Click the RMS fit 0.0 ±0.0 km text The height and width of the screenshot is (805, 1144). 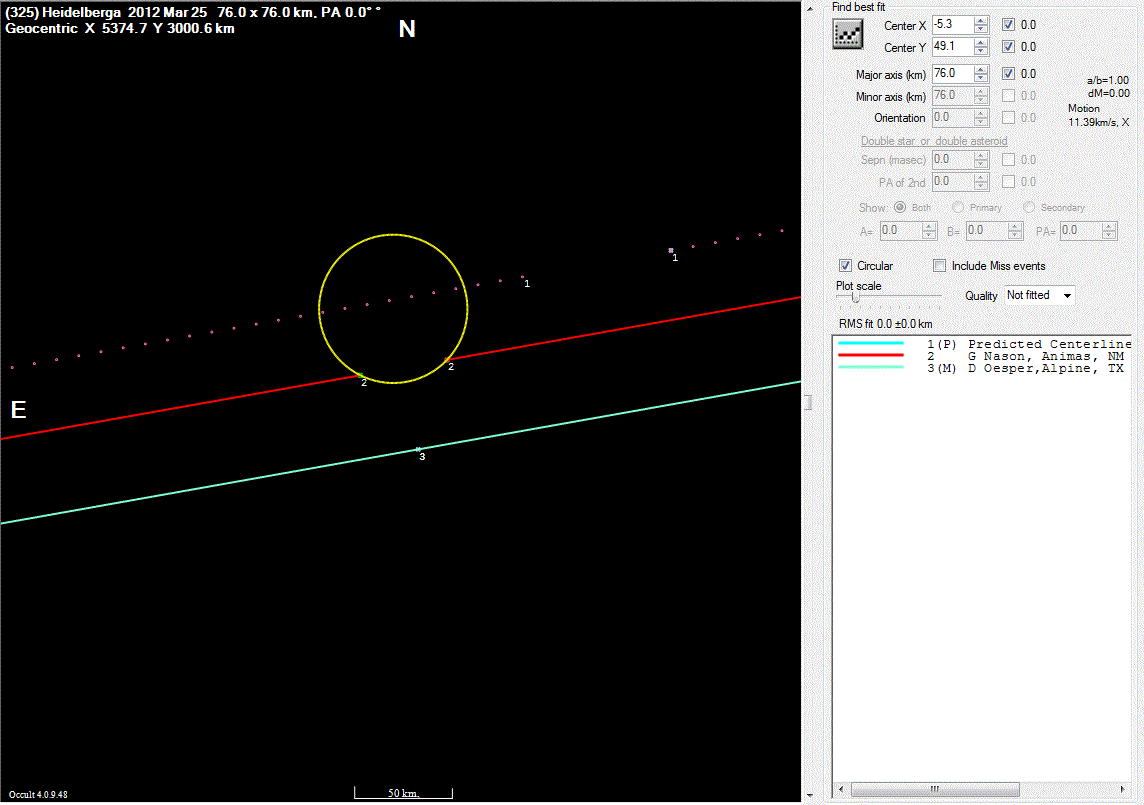pyautogui.click(x=886, y=324)
